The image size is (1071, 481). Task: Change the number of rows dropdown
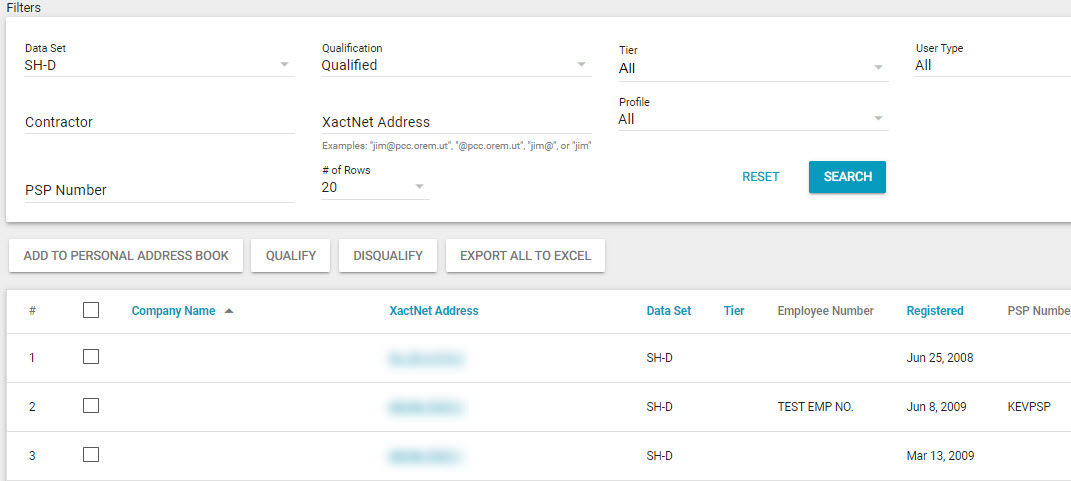(x=375, y=187)
